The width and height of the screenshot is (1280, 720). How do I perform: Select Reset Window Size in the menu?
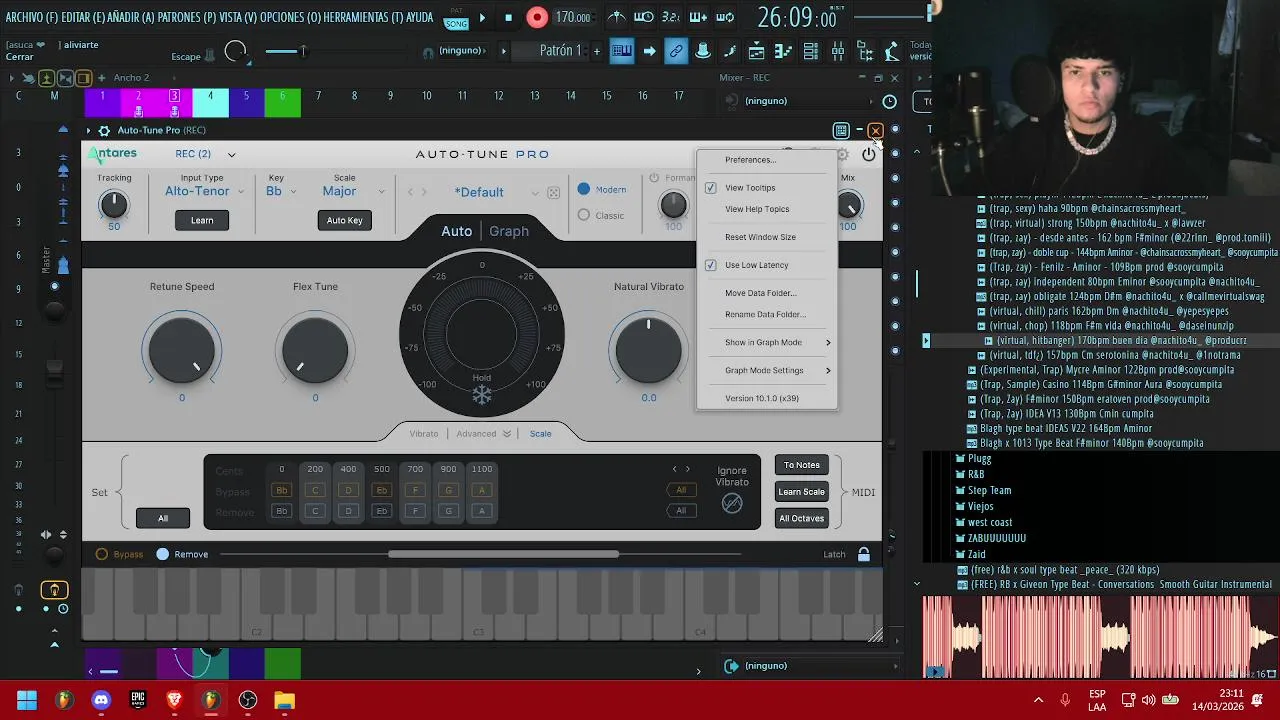pos(760,237)
